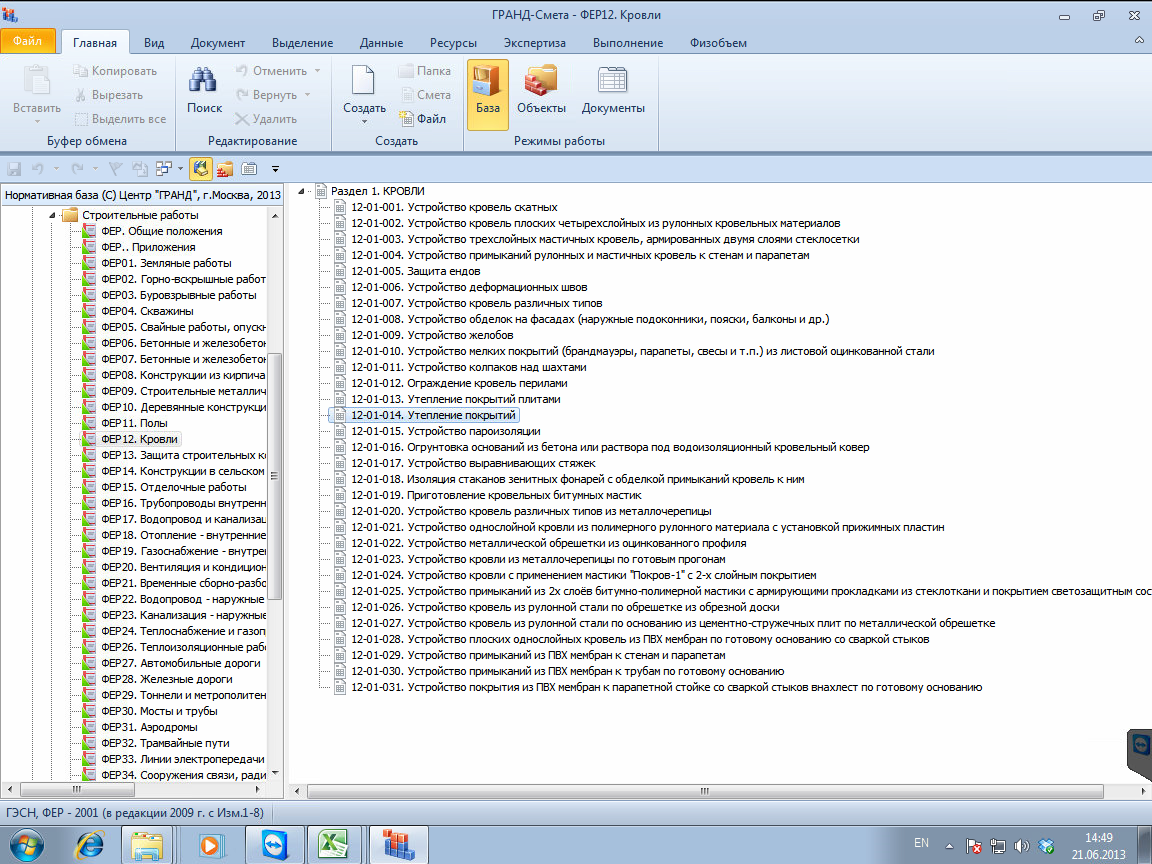Click the documents icon in quick access toolbar

(249, 169)
